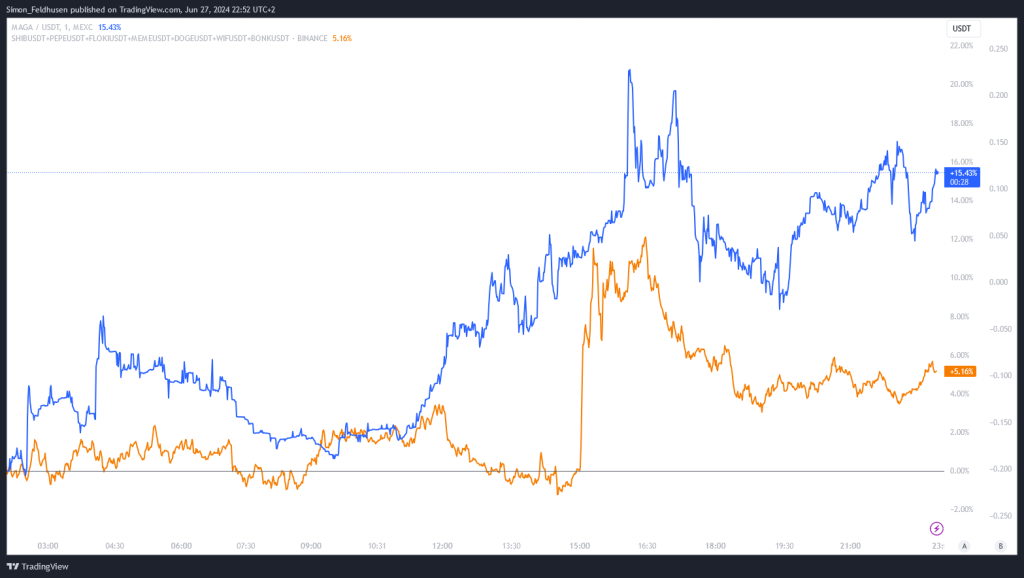Click the '10.00%' percent axis label
This screenshot has width=1024, height=578.
(x=961, y=278)
